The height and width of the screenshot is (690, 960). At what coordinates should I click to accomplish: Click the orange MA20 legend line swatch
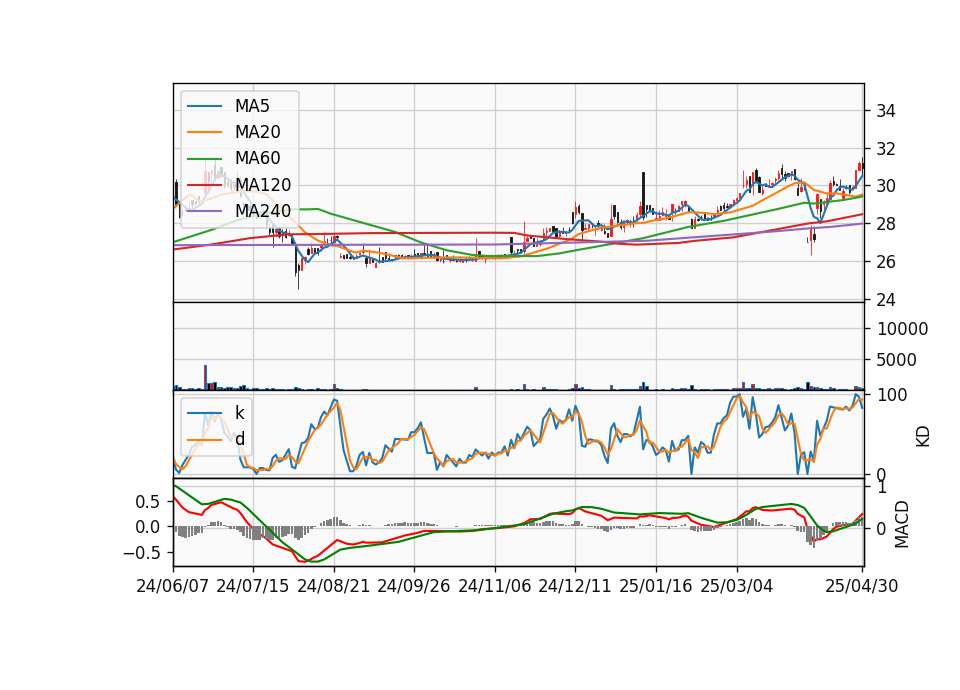coord(204,133)
